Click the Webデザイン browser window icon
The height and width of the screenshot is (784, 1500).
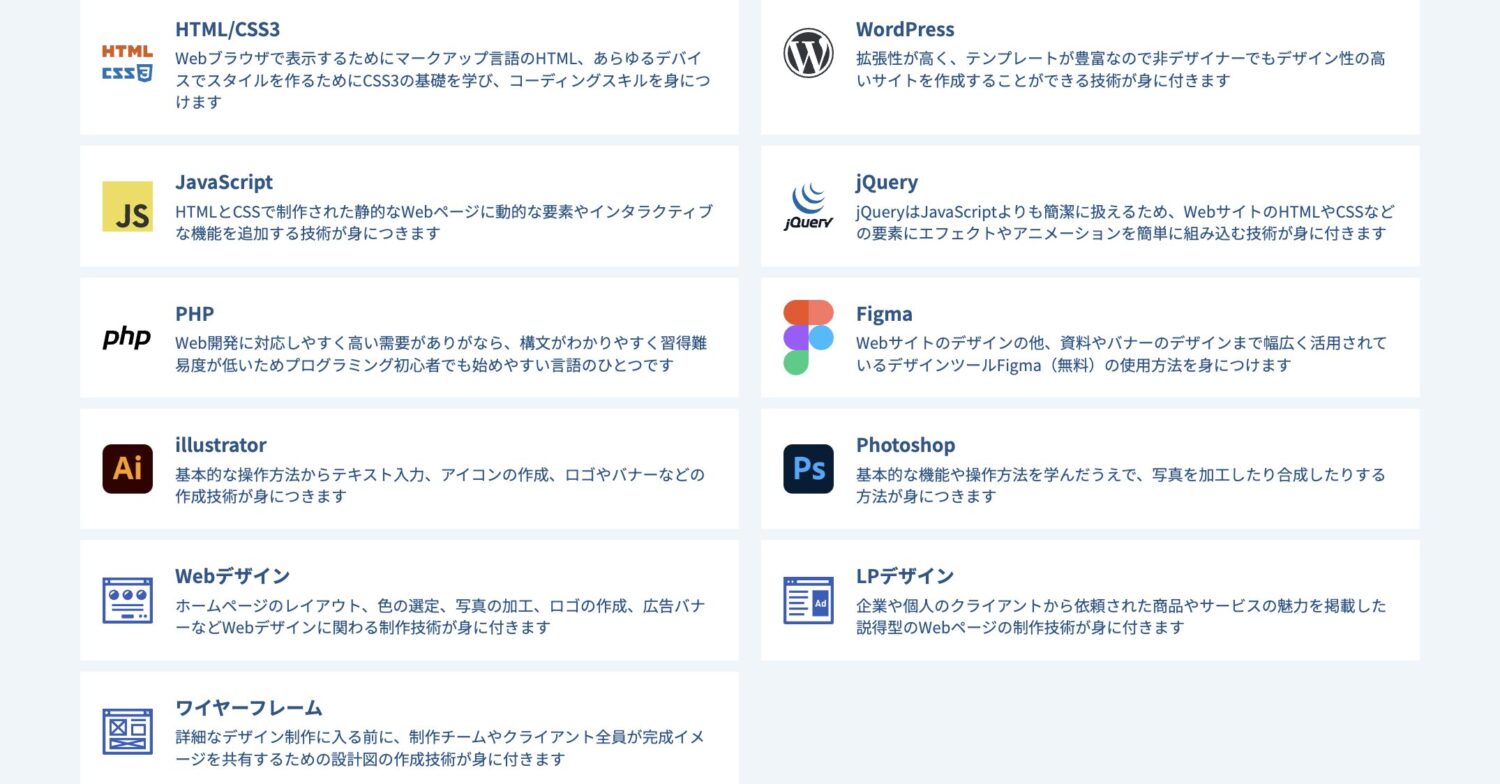click(127, 600)
